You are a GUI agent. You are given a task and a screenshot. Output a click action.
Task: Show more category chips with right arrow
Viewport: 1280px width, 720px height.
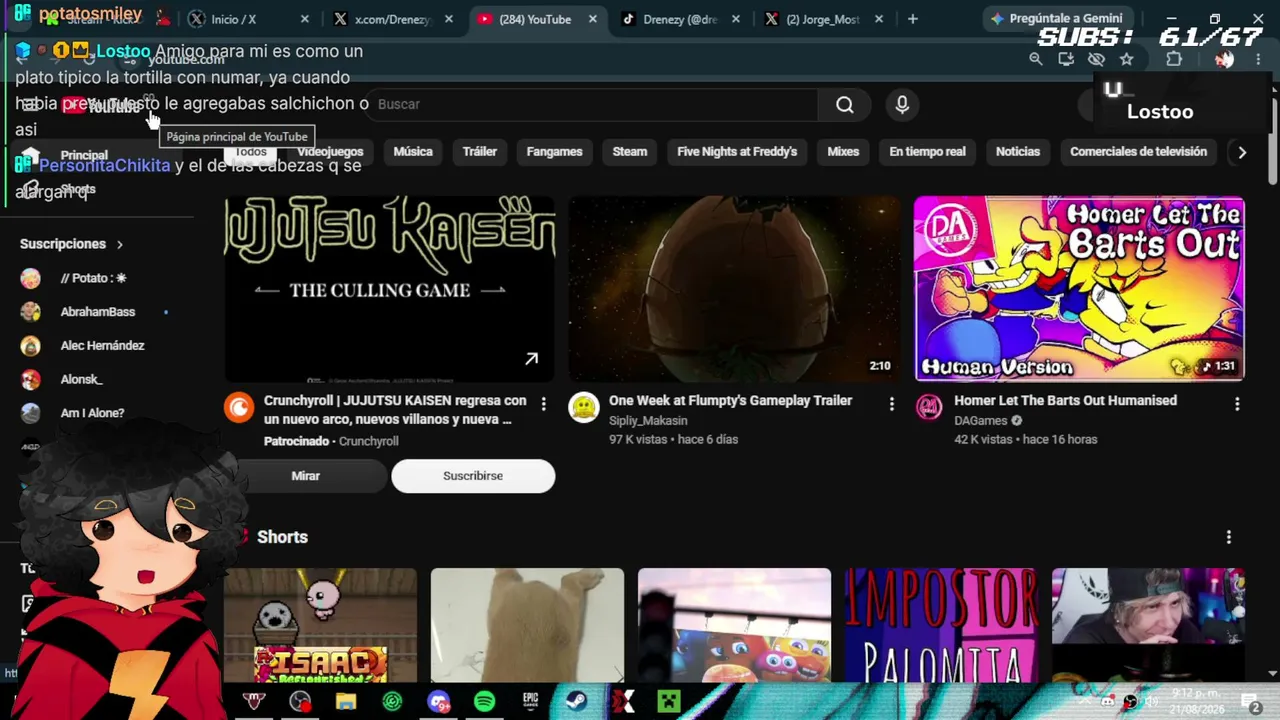tap(1242, 152)
